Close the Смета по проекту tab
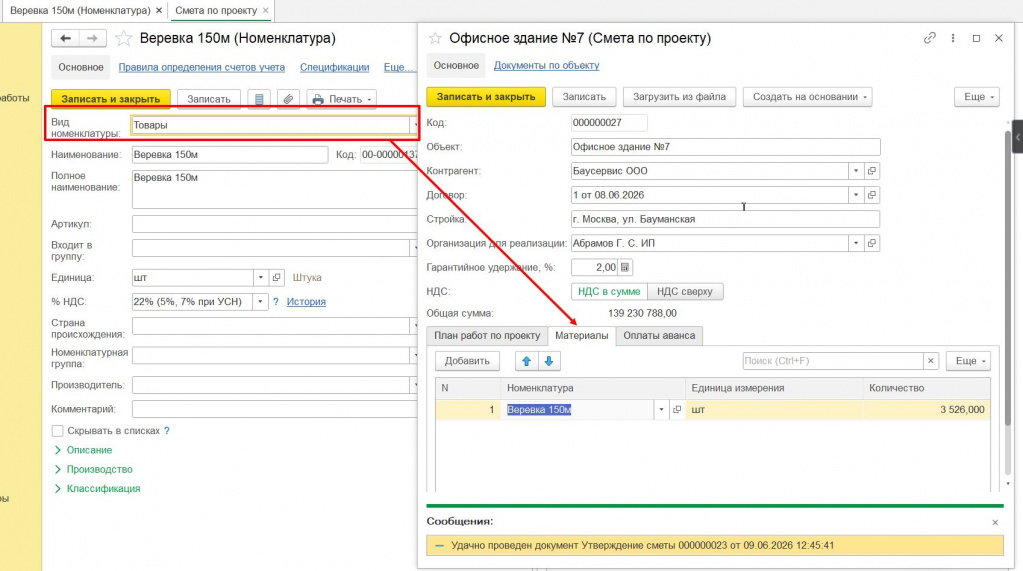Viewport: 1023px width, 571px height. (266, 10)
